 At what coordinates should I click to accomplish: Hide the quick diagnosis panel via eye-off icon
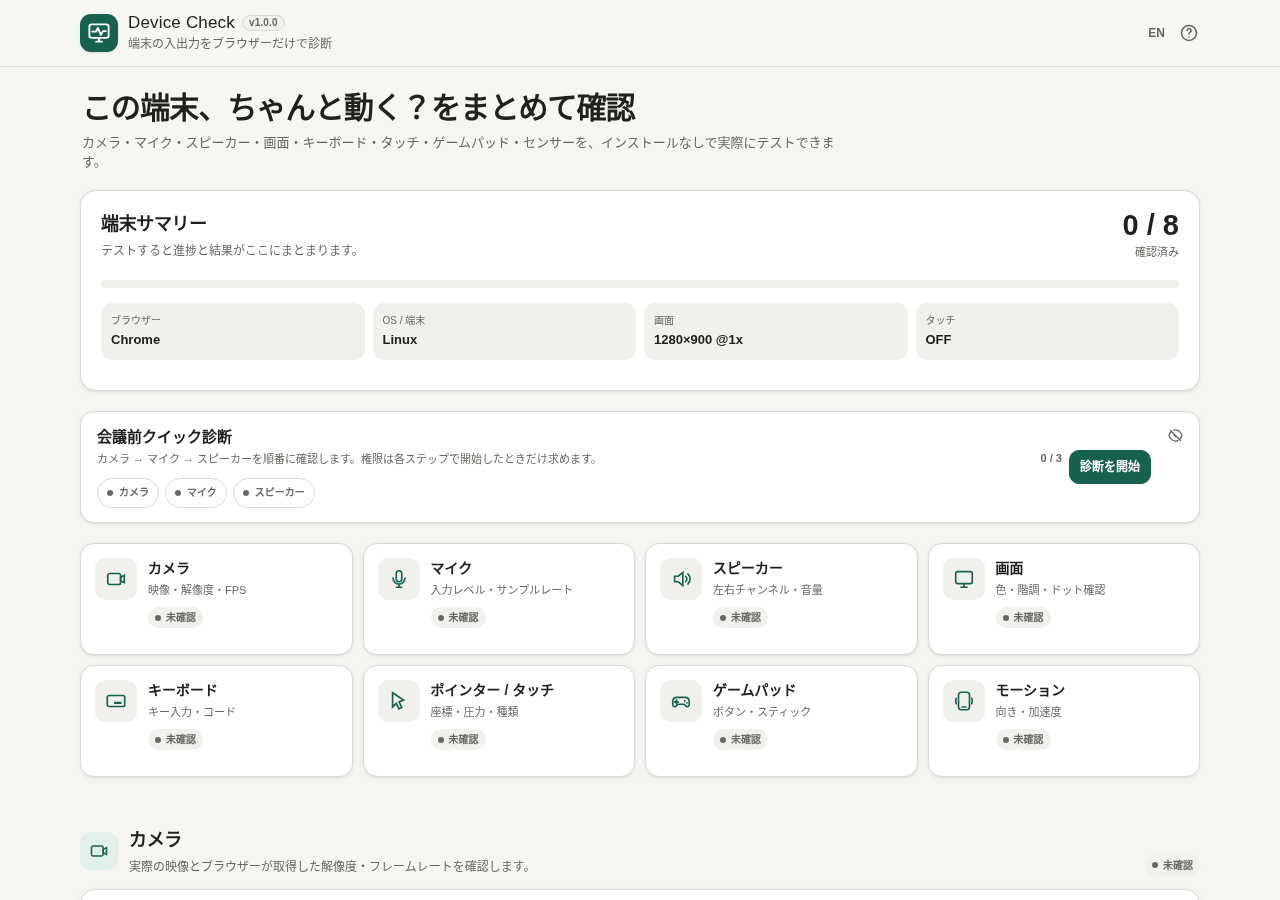[1175, 435]
